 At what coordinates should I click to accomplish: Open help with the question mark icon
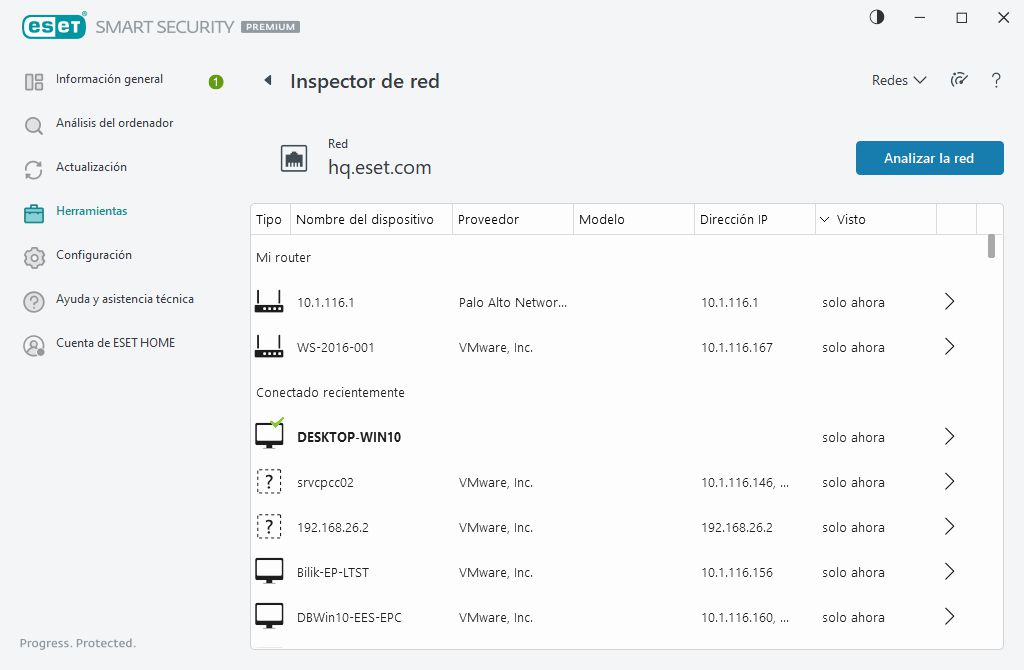[996, 80]
